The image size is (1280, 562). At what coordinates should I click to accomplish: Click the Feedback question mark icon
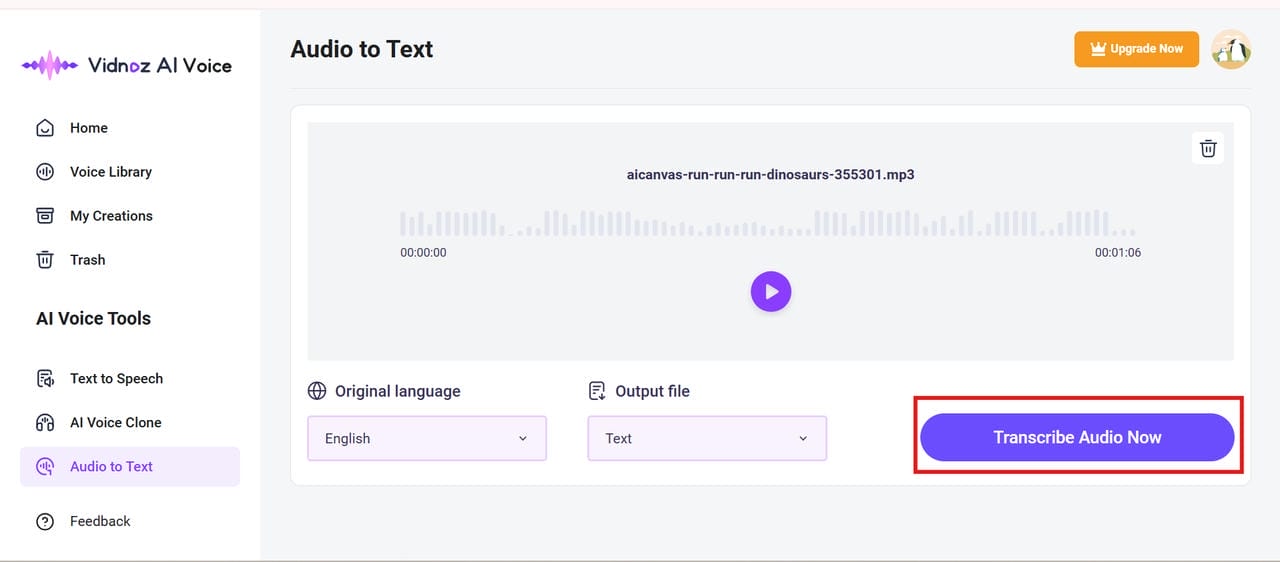[45, 522]
